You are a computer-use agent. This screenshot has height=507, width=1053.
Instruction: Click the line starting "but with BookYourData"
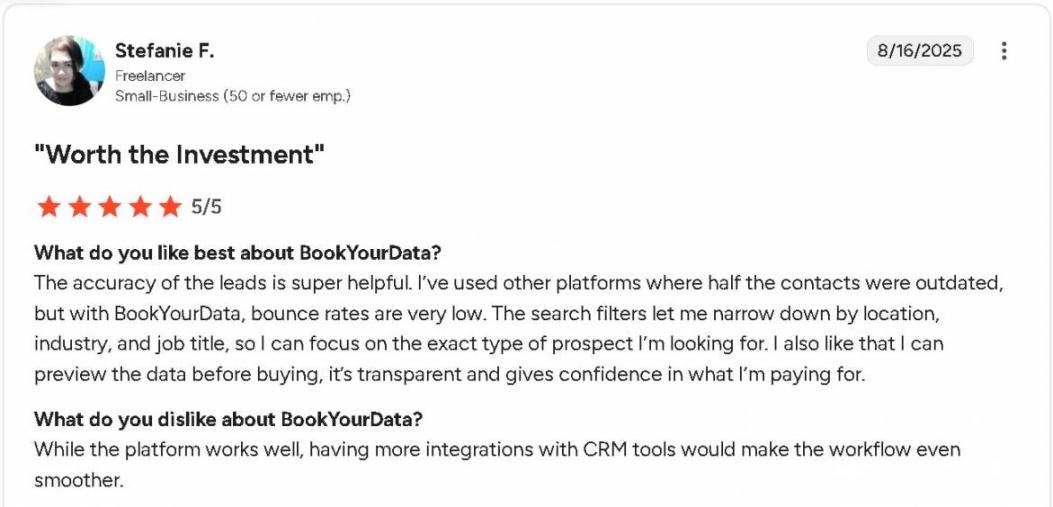486,313
